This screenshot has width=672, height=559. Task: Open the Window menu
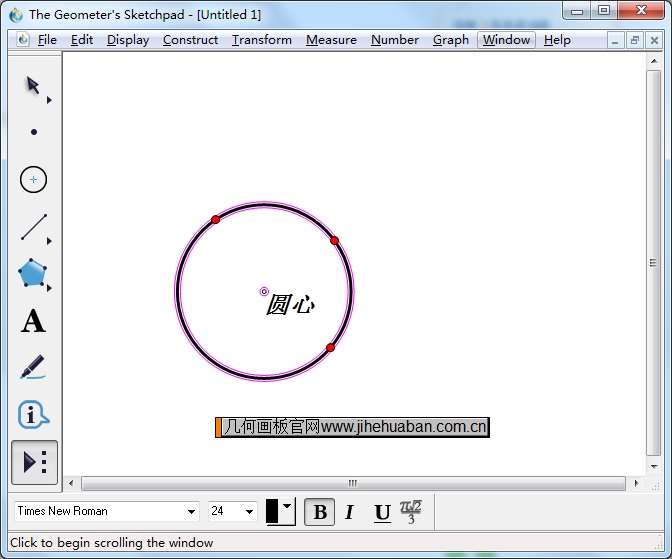(x=506, y=40)
